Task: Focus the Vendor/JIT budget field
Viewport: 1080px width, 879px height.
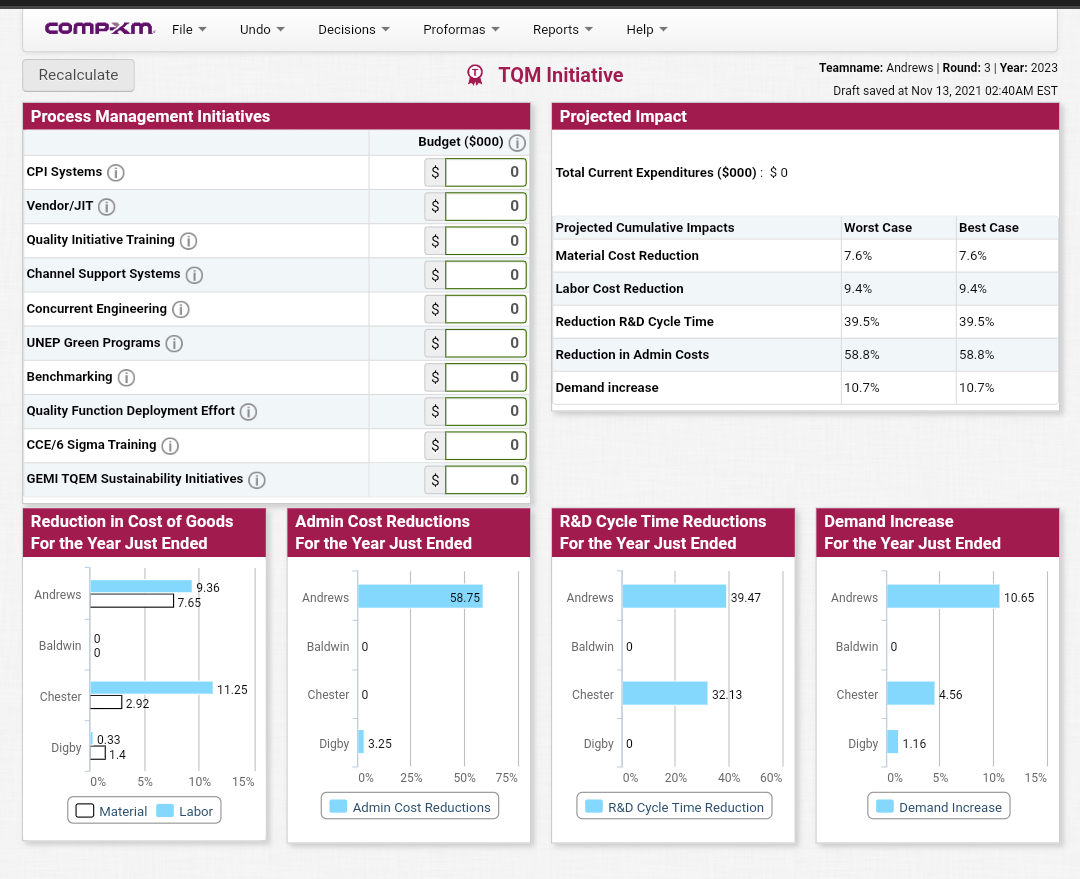Action: click(x=486, y=206)
